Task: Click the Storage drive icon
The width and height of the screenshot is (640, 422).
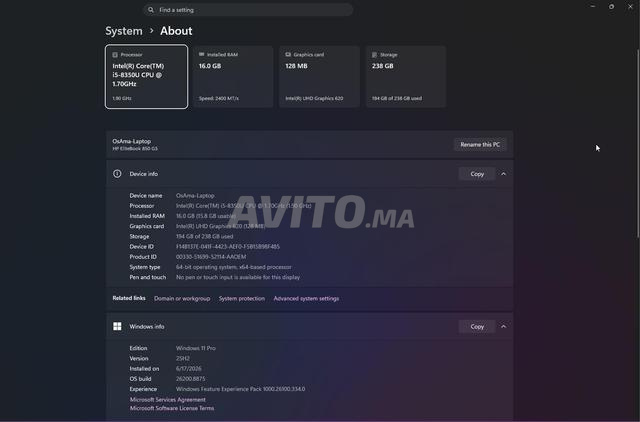Action: 374,55
